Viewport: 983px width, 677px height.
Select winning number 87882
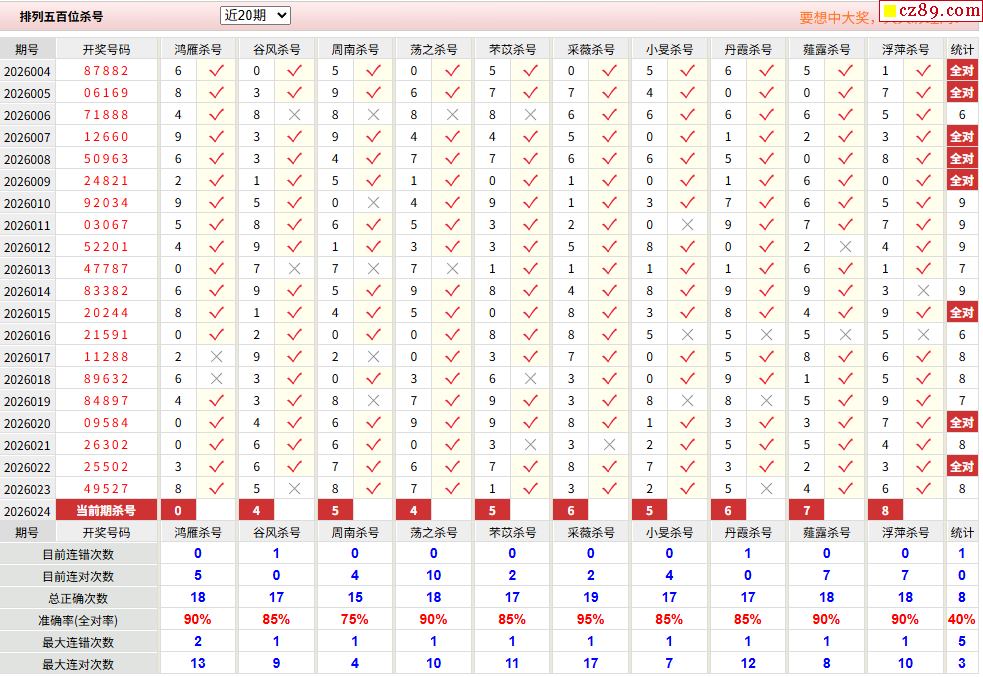[x=107, y=71]
